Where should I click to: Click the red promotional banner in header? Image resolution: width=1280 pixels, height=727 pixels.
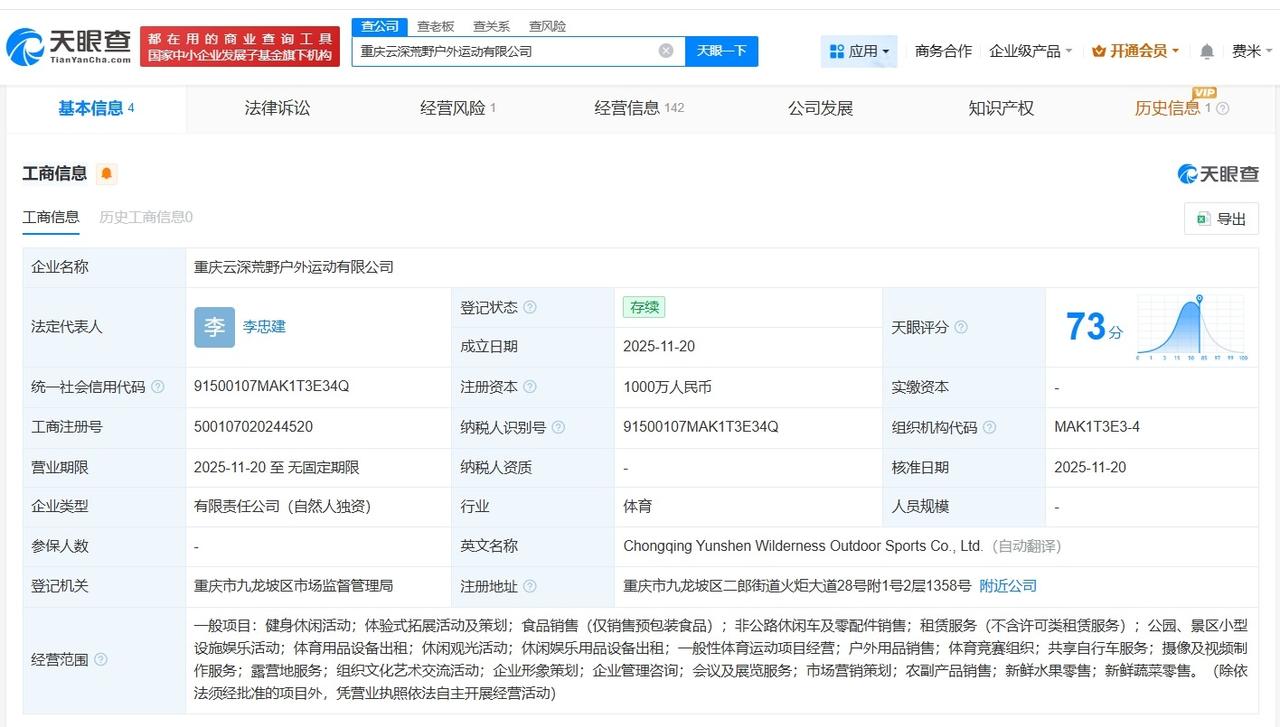(x=240, y=46)
